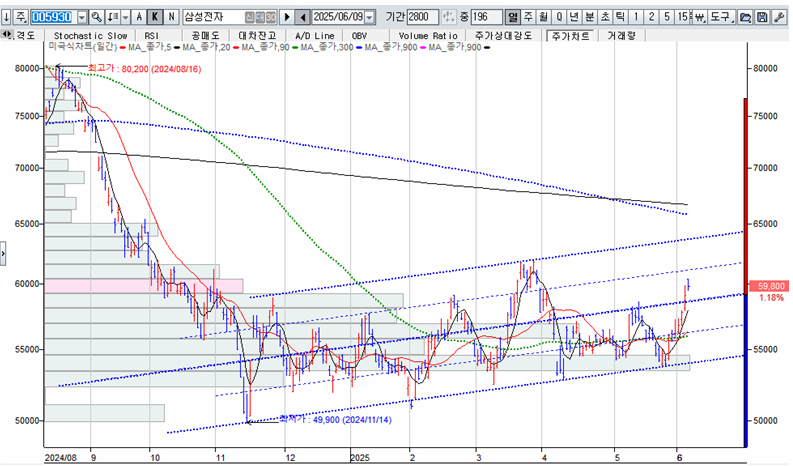Toggle the N filter button
793x466 pixels.
pyautogui.click(x=171, y=17)
